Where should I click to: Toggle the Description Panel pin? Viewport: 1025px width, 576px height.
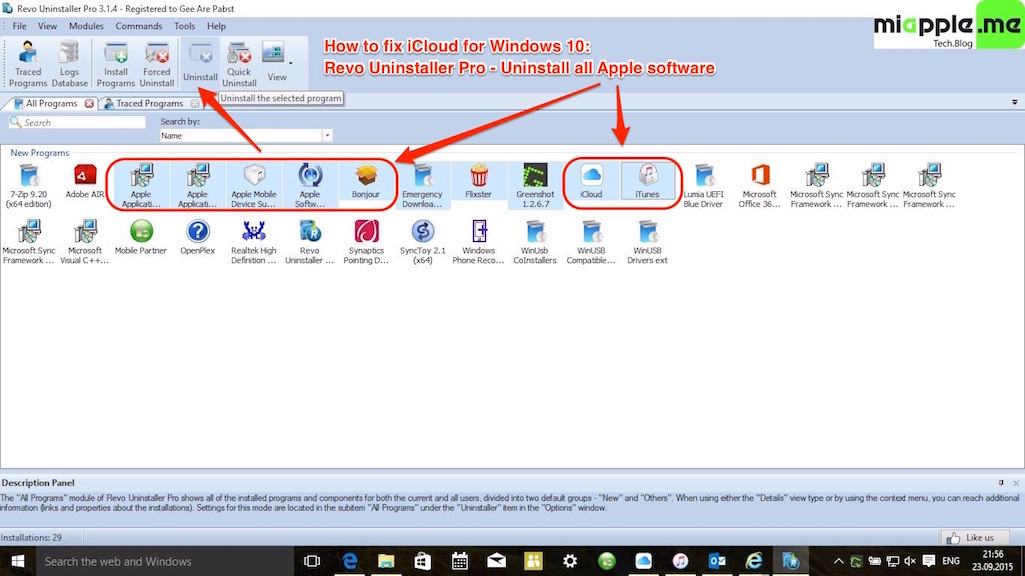[1002, 483]
